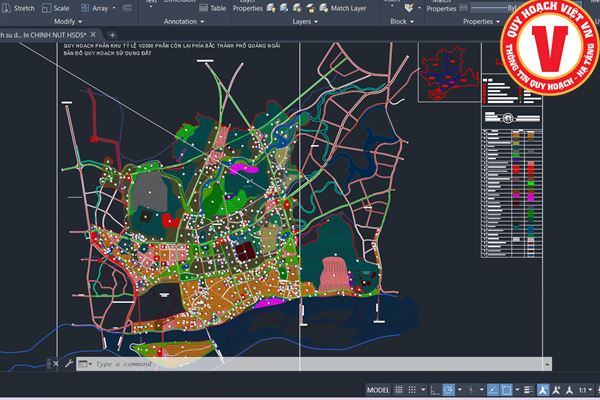The image size is (600, 400).
Task: Close the command line with X button
Action: (58, 364)
